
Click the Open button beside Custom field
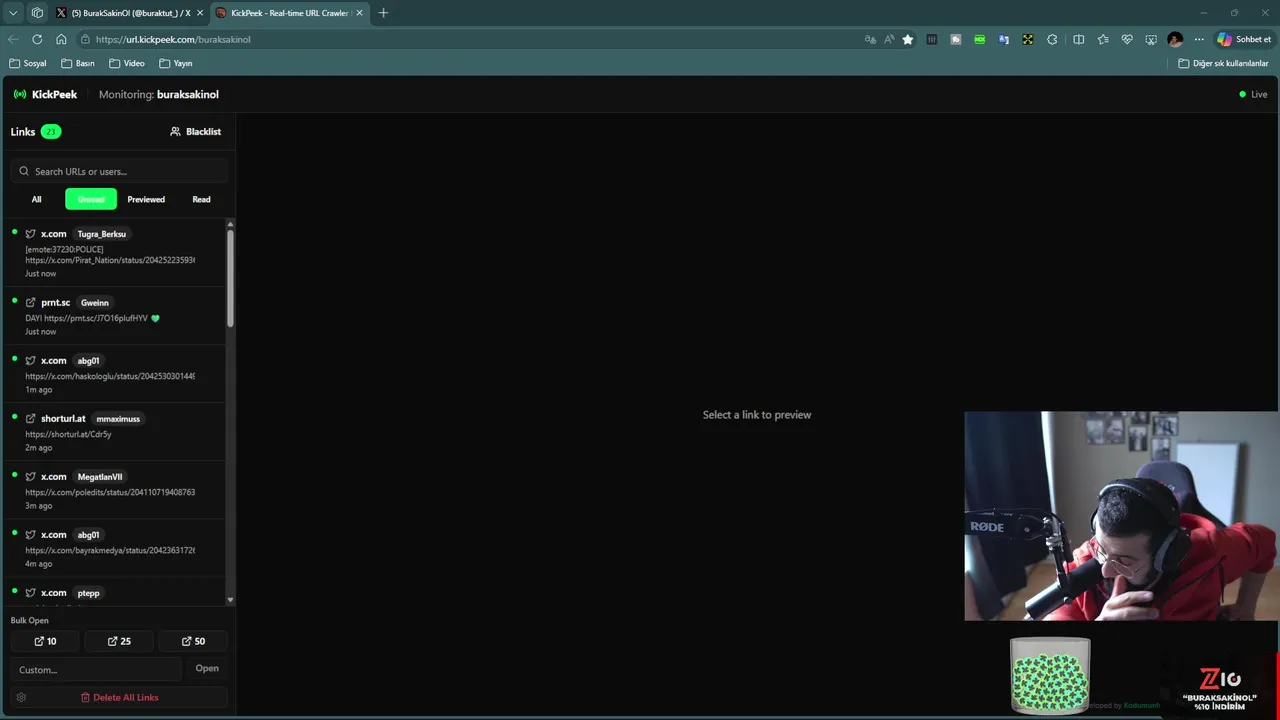click(x=207, y=668)
